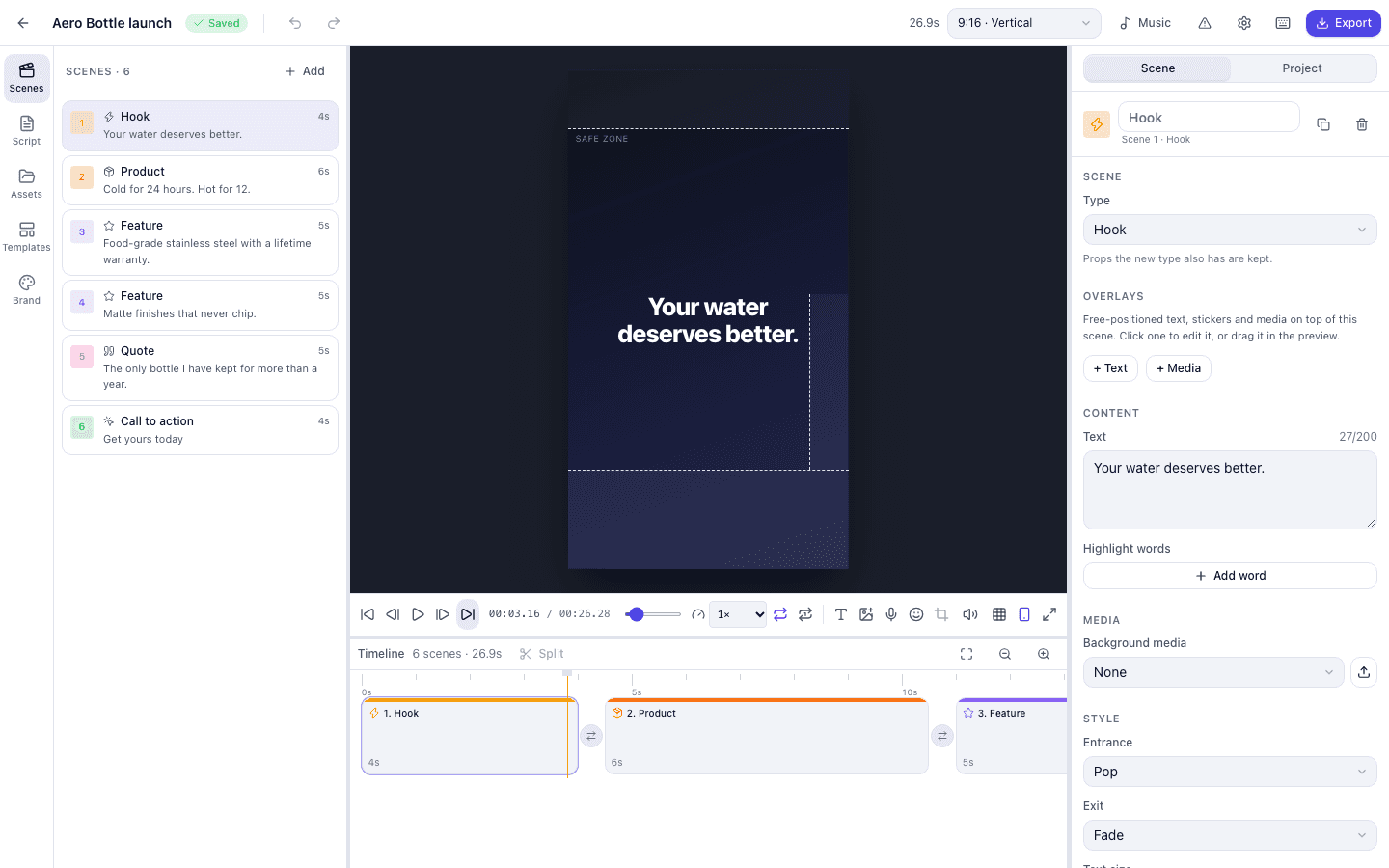This screenshot has width=1389, height=868.
Task: Add a media overlay with + Media
Action: [x=1179, y=368]
